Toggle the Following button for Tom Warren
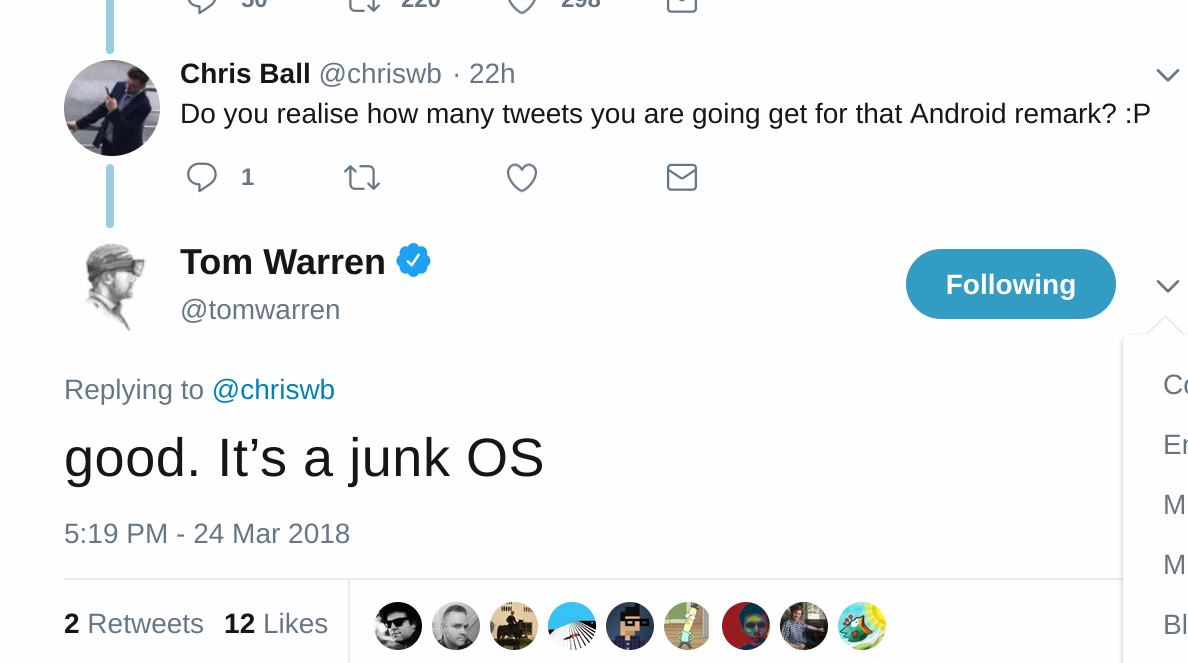This screenshot has width=1188, height=663. click(1011, 284)
